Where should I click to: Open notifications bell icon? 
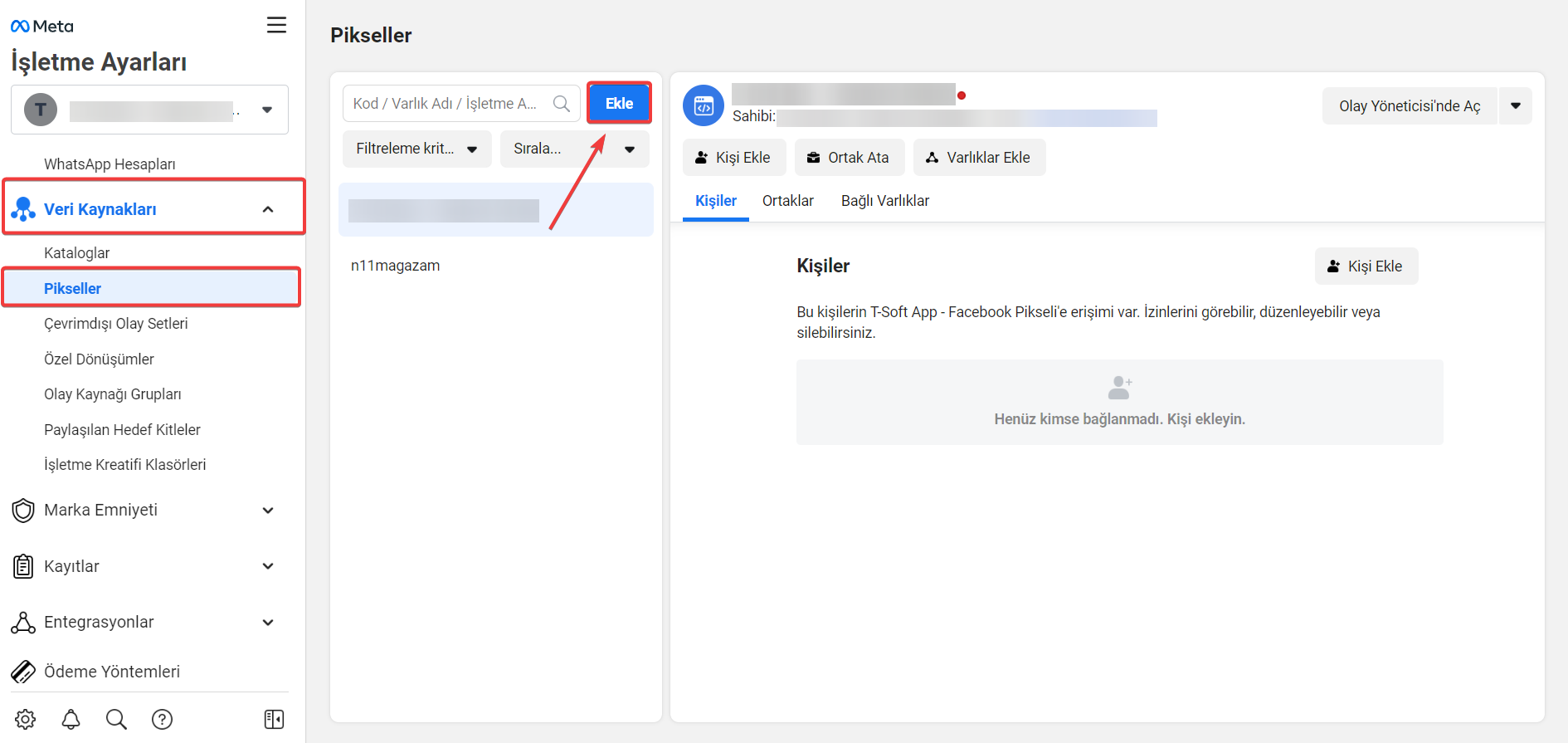[71, 719]
